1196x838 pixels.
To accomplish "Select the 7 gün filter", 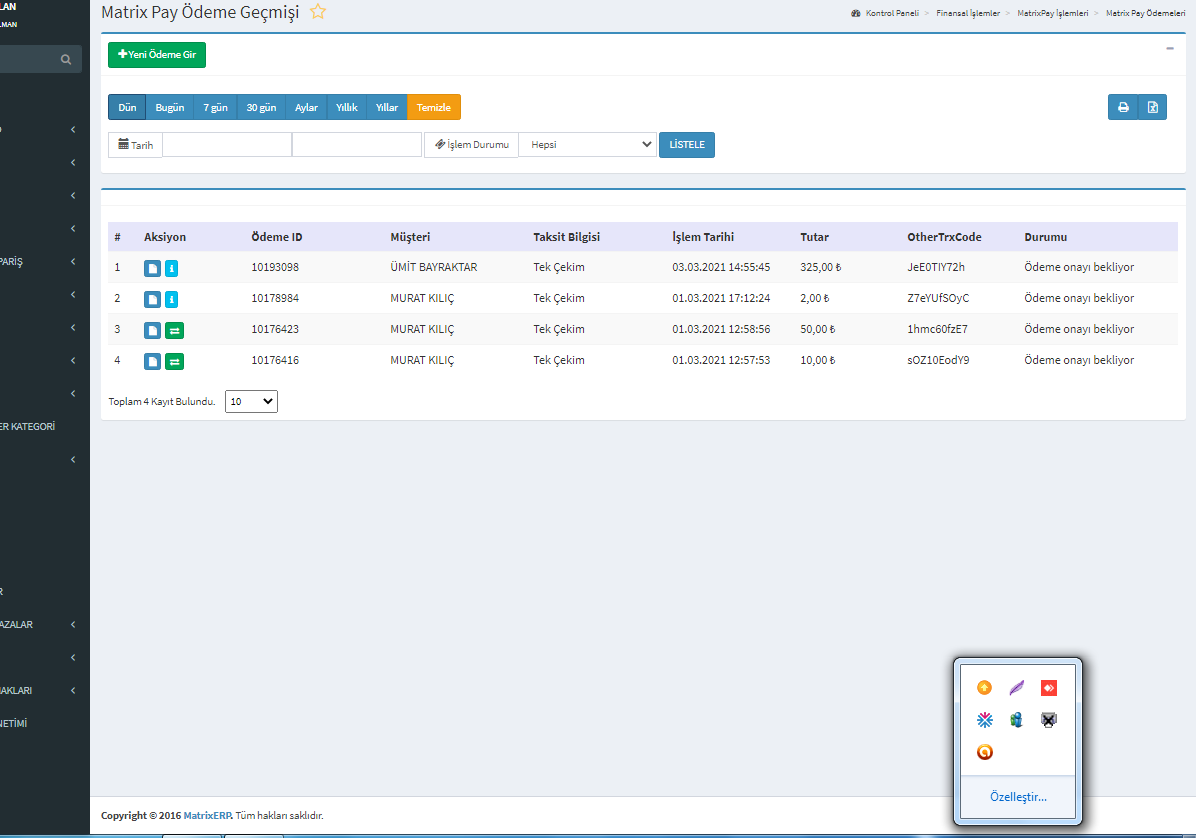I will [x=215, y=108].
